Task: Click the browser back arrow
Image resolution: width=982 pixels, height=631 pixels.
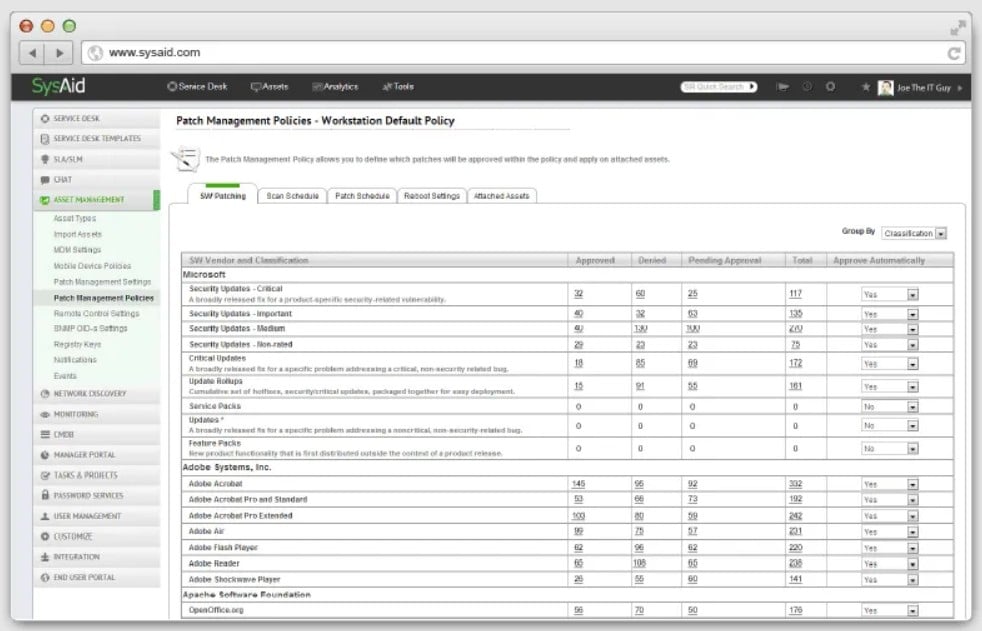Action: tap(32, 53)
